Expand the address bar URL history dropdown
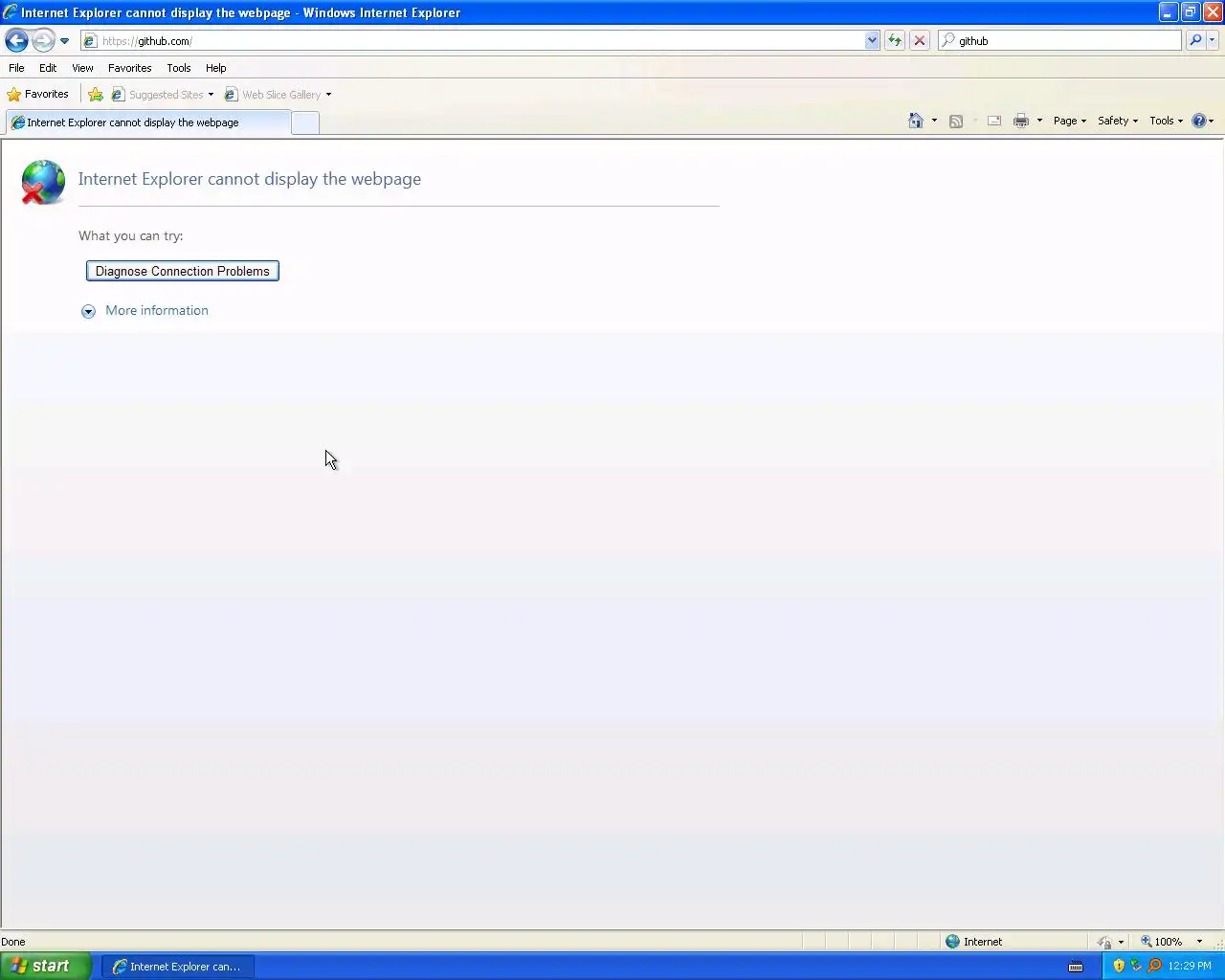 pyautogui.click(x=872, y=41)
